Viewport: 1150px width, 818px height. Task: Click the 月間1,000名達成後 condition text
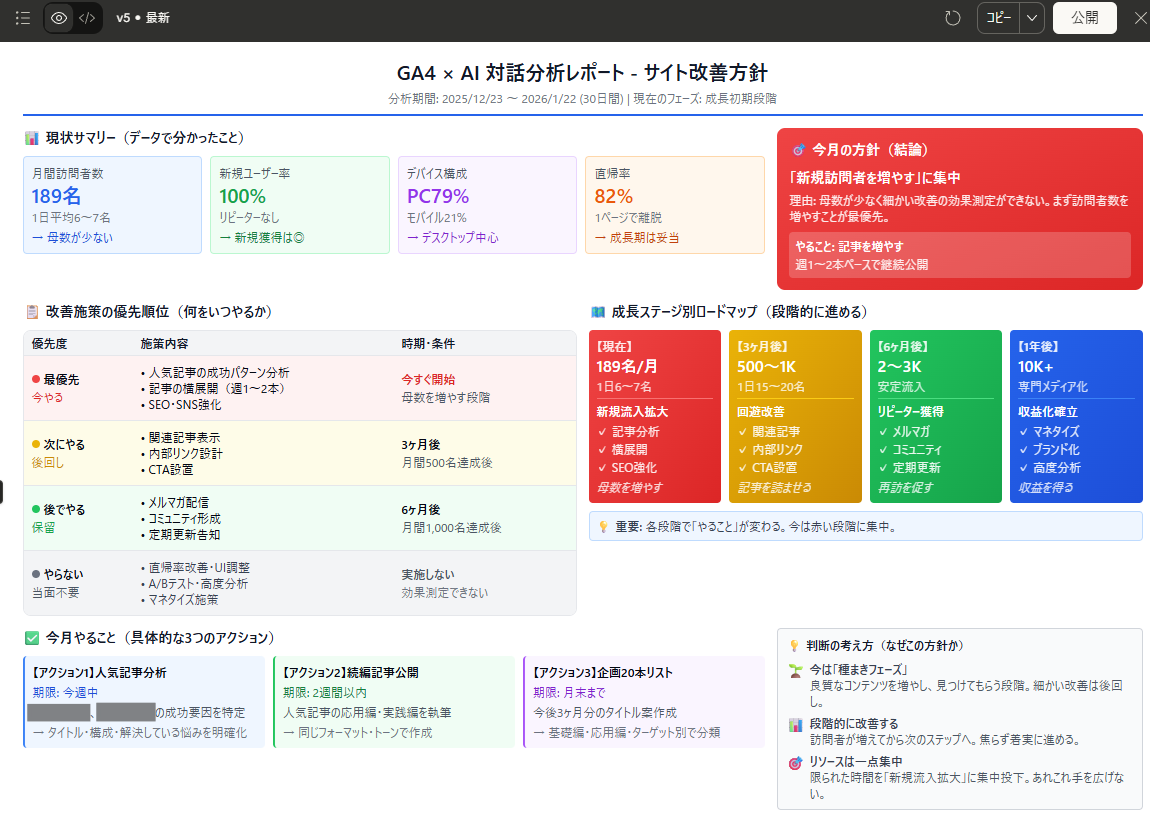pos(451,528)
